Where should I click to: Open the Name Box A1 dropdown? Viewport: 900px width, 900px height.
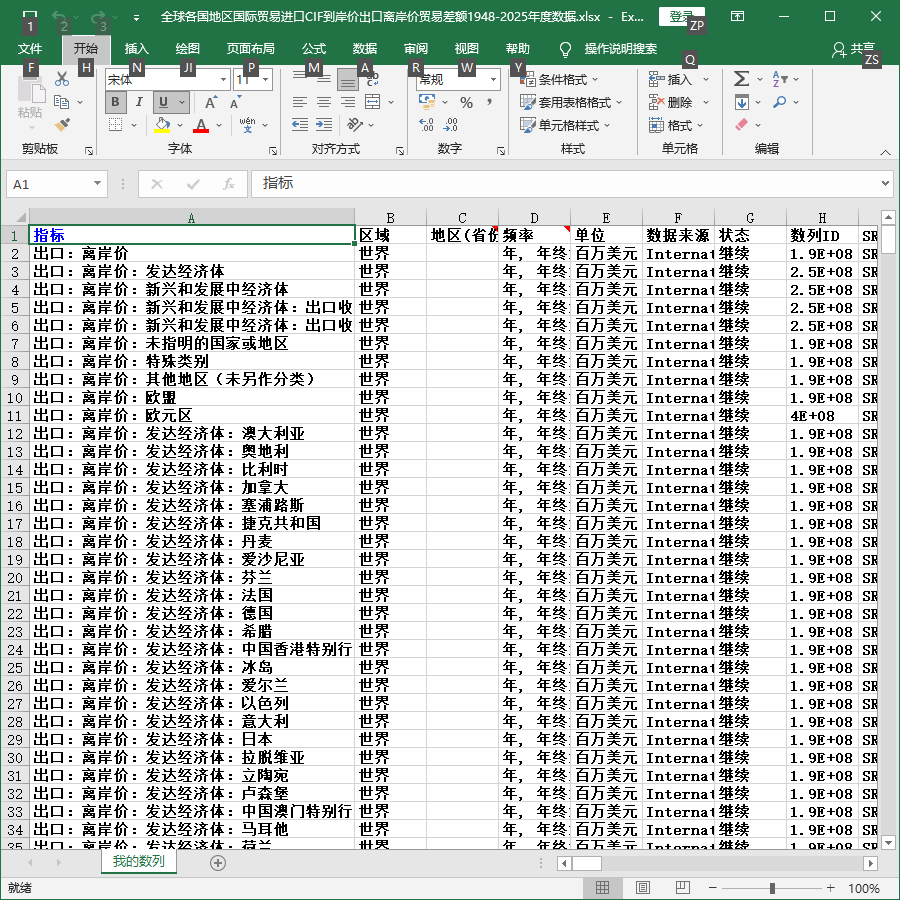97,184
